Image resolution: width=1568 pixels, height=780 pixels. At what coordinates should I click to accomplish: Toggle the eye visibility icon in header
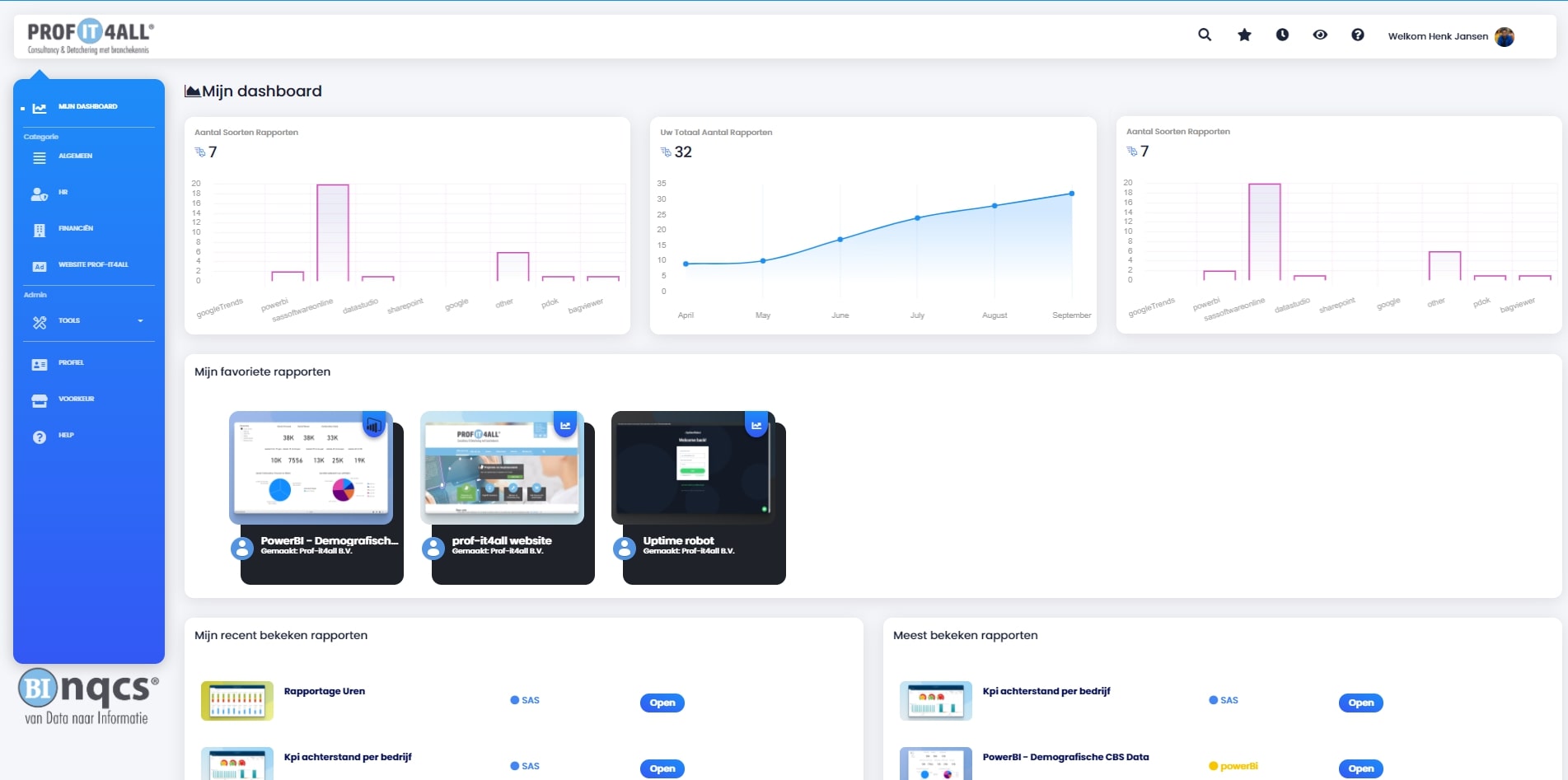pos(1320,35)
